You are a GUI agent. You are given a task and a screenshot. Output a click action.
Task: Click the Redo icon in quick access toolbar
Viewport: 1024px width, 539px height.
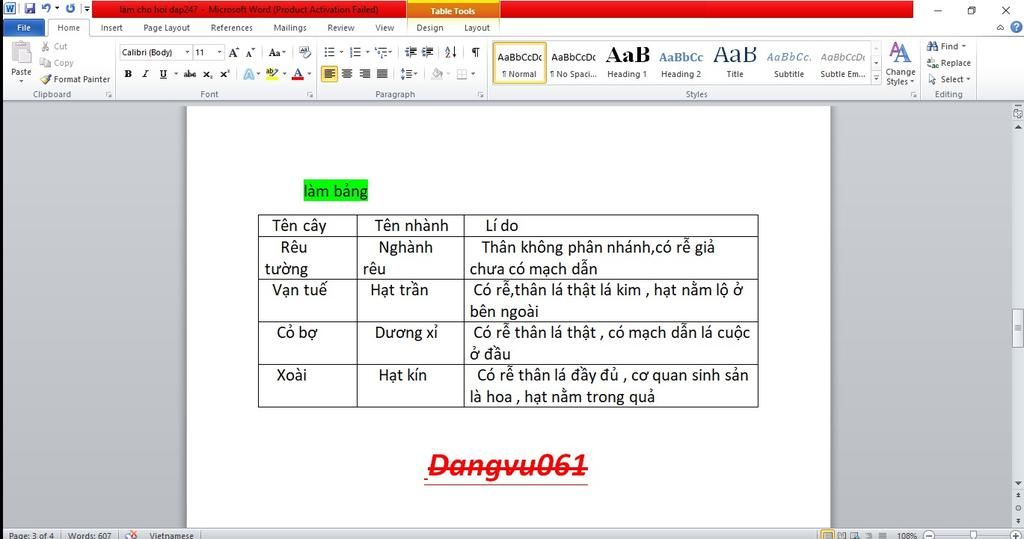tap(70, 8)
